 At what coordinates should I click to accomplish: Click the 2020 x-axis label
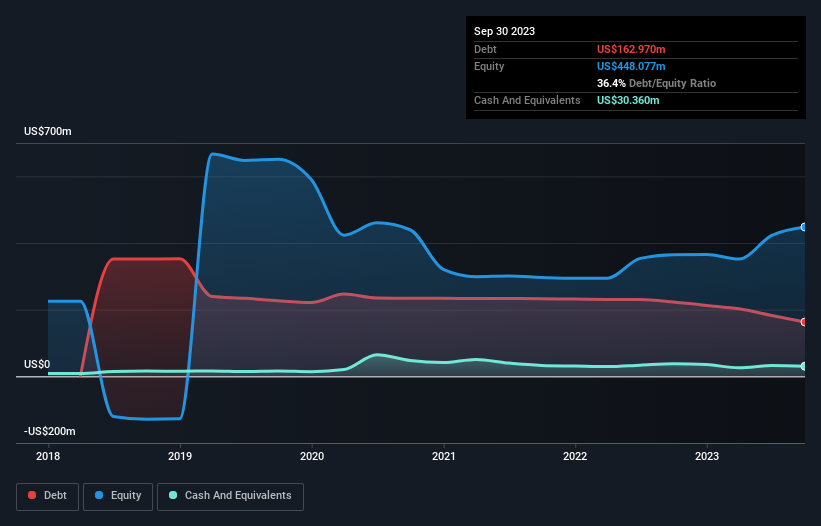[312, 456]
